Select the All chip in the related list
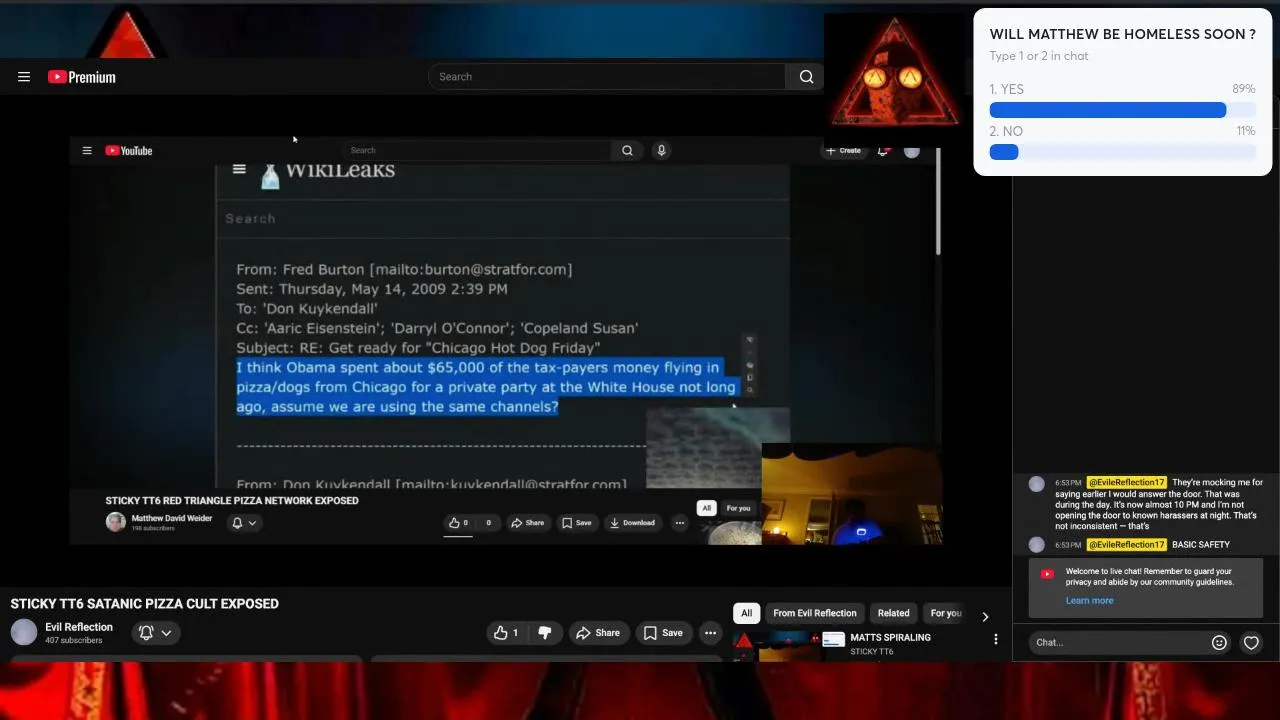The image size is (1280, 720). 746,613
